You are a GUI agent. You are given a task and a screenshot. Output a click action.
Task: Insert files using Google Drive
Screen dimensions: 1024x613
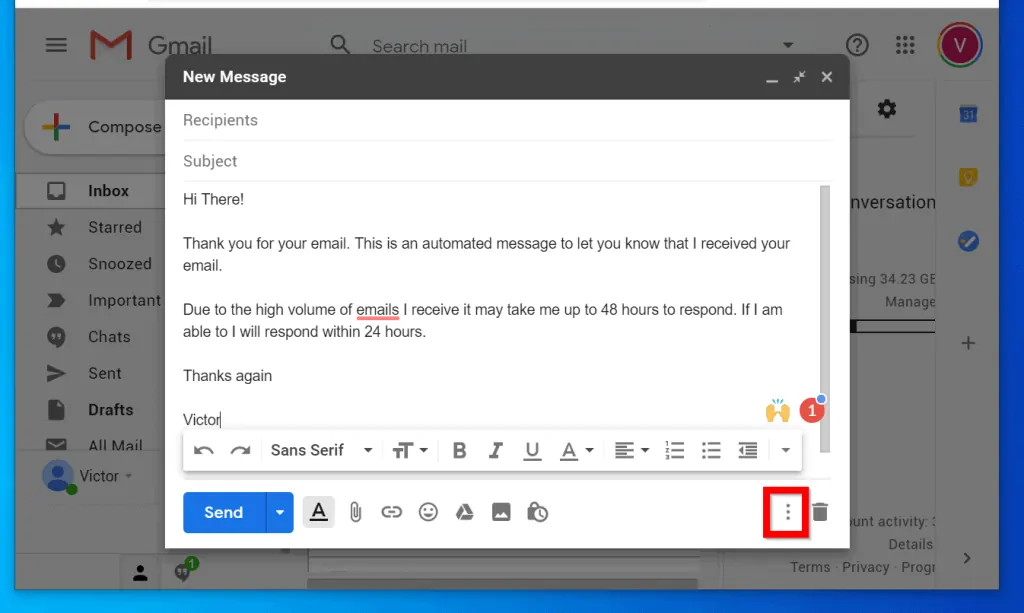coord(464,512)
